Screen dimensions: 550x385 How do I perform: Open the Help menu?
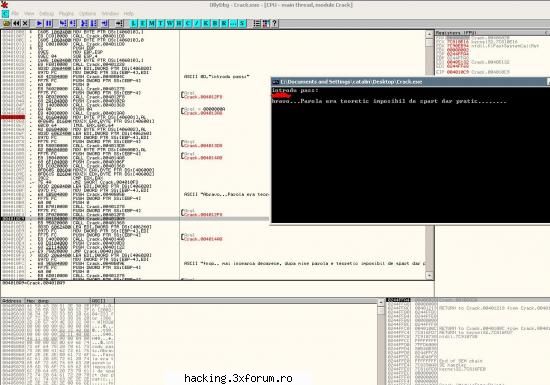coord(128,13)
